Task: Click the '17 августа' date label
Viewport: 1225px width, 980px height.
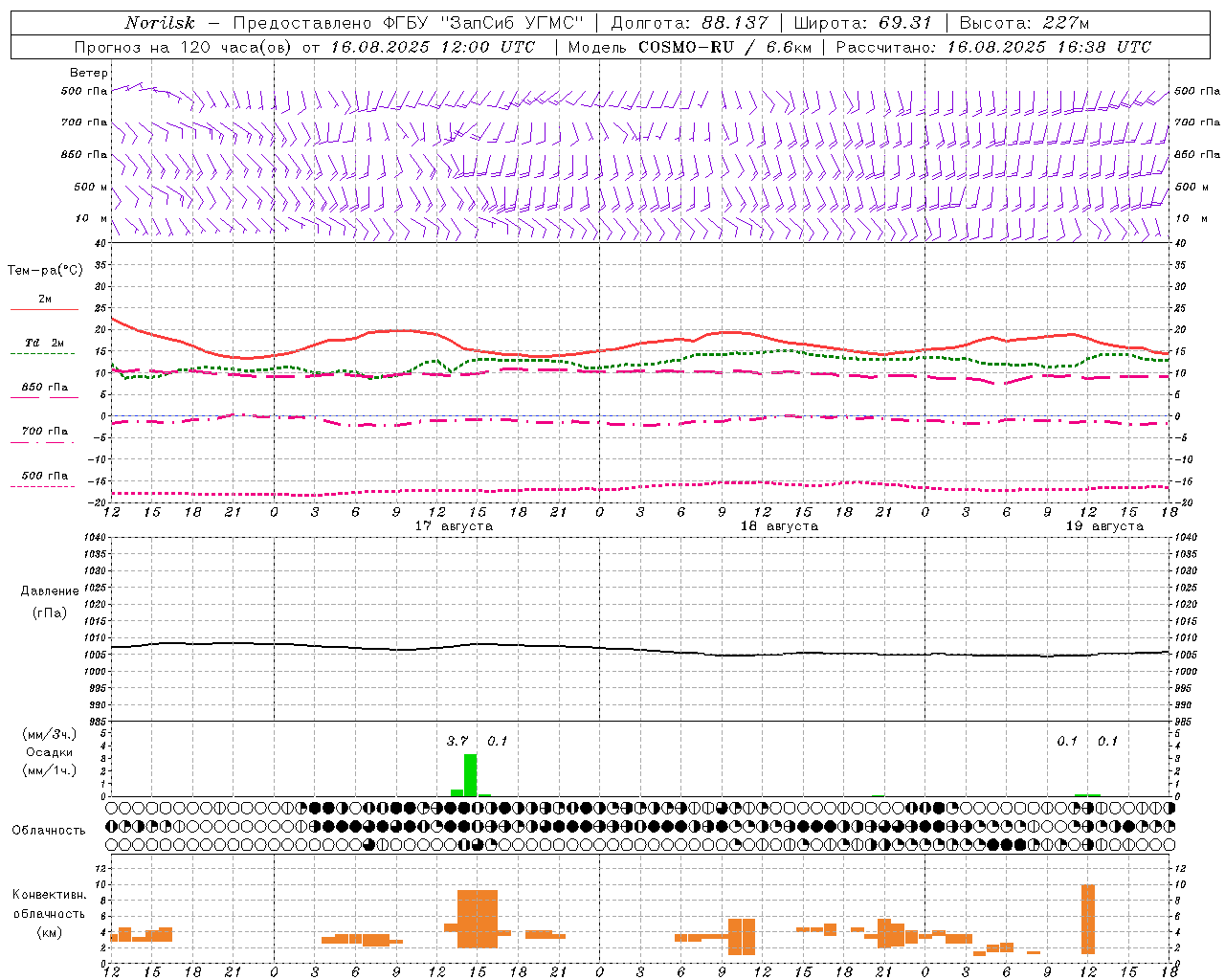Action: point(454,526)
